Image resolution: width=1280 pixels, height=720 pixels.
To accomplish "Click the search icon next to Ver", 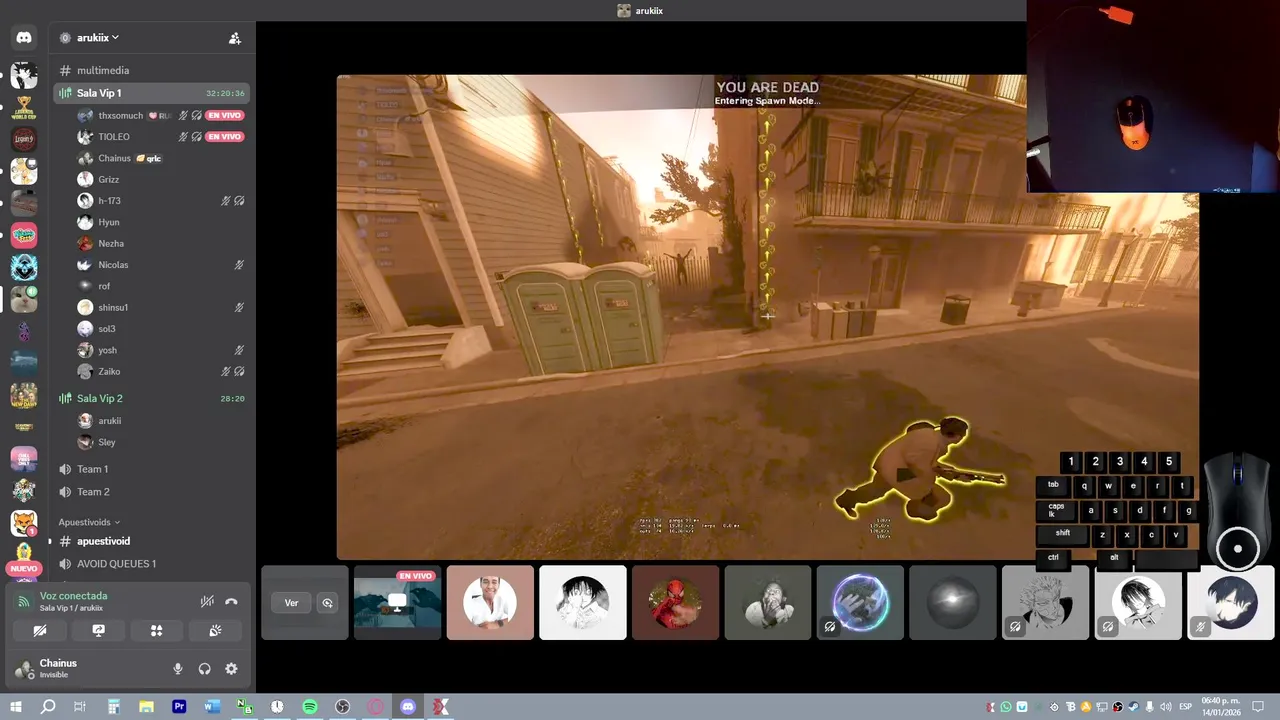I will click(327, 603).
